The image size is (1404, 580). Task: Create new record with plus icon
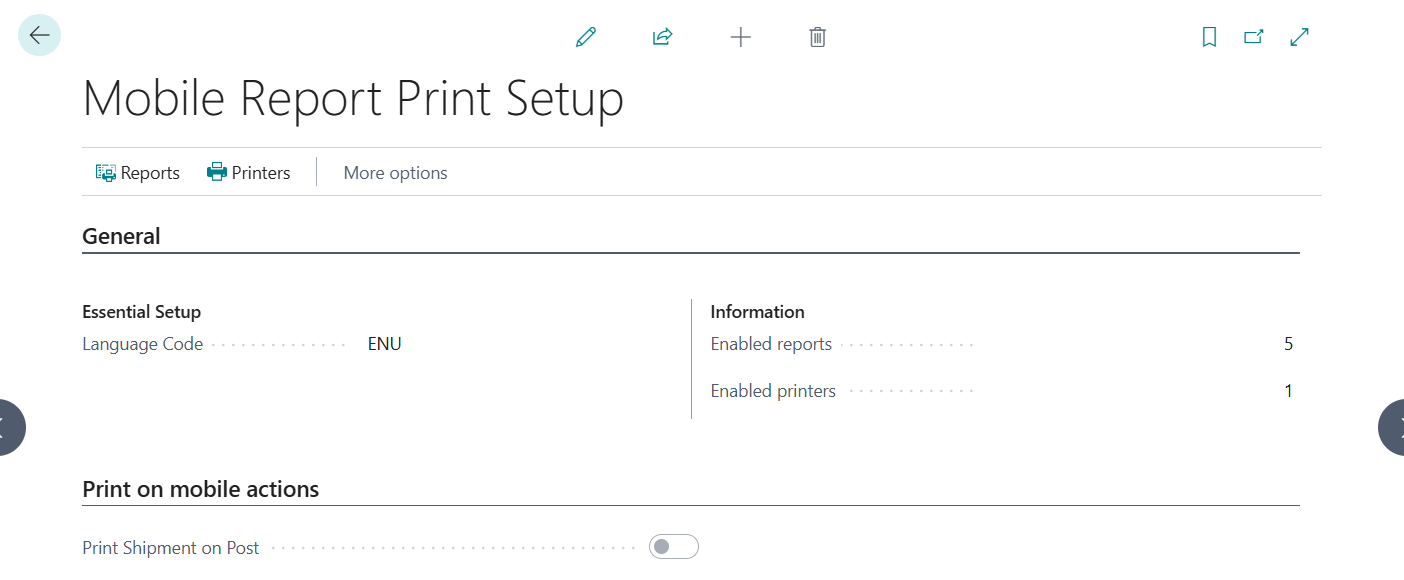pos(740,37)
